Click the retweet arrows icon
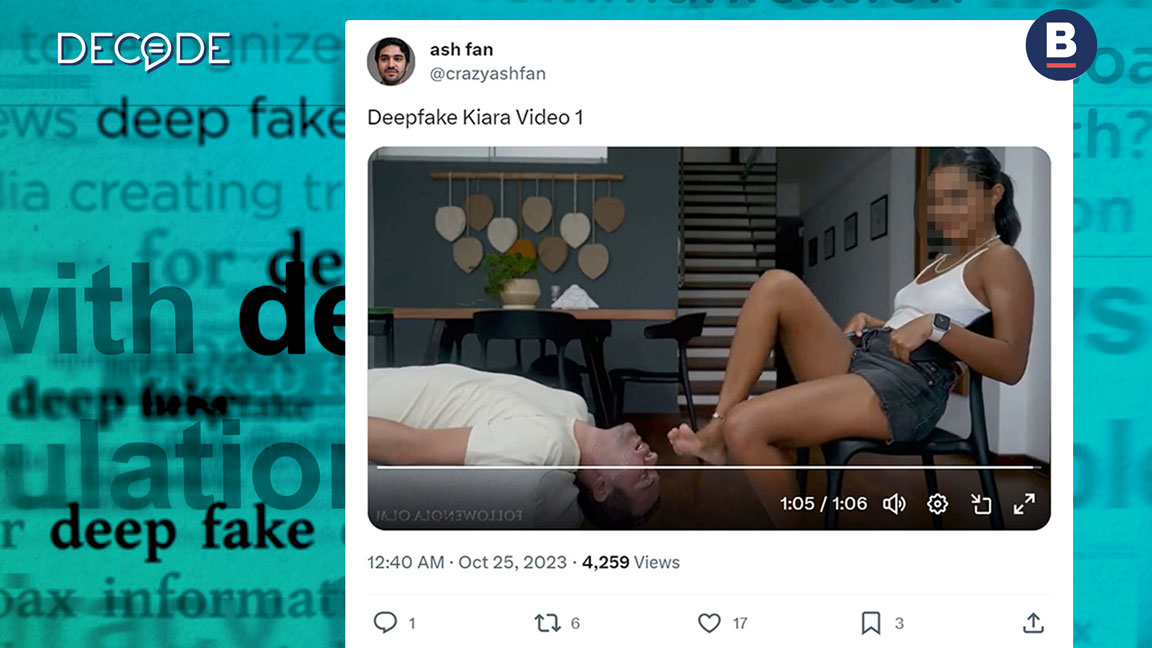The width and height of the screenshot is (1152, 648). 547,623
